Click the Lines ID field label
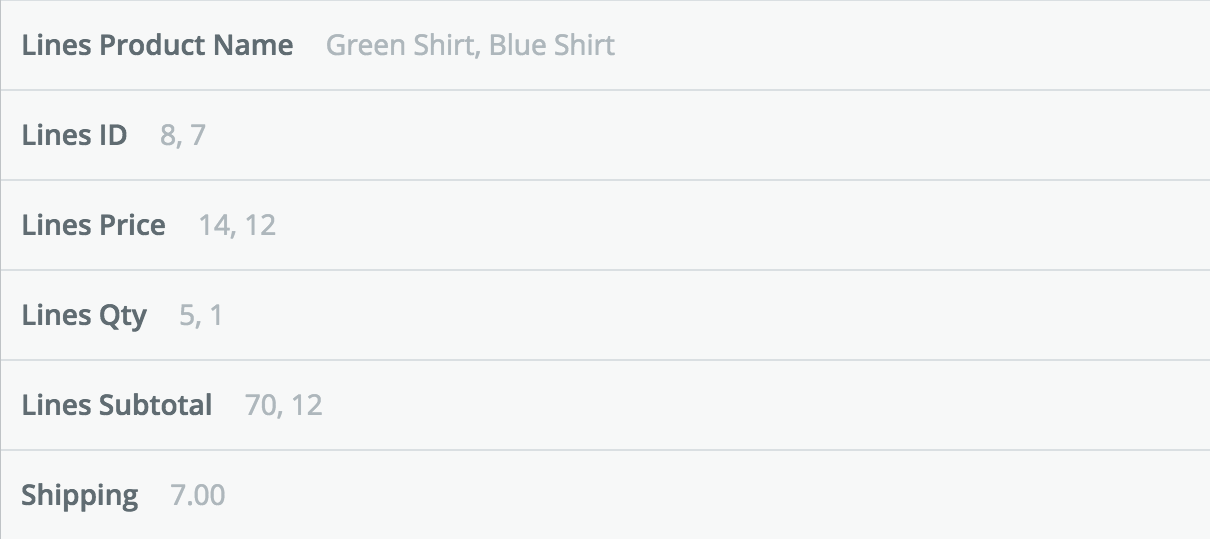Screen dimensions: 1210x539 point(74,135)
